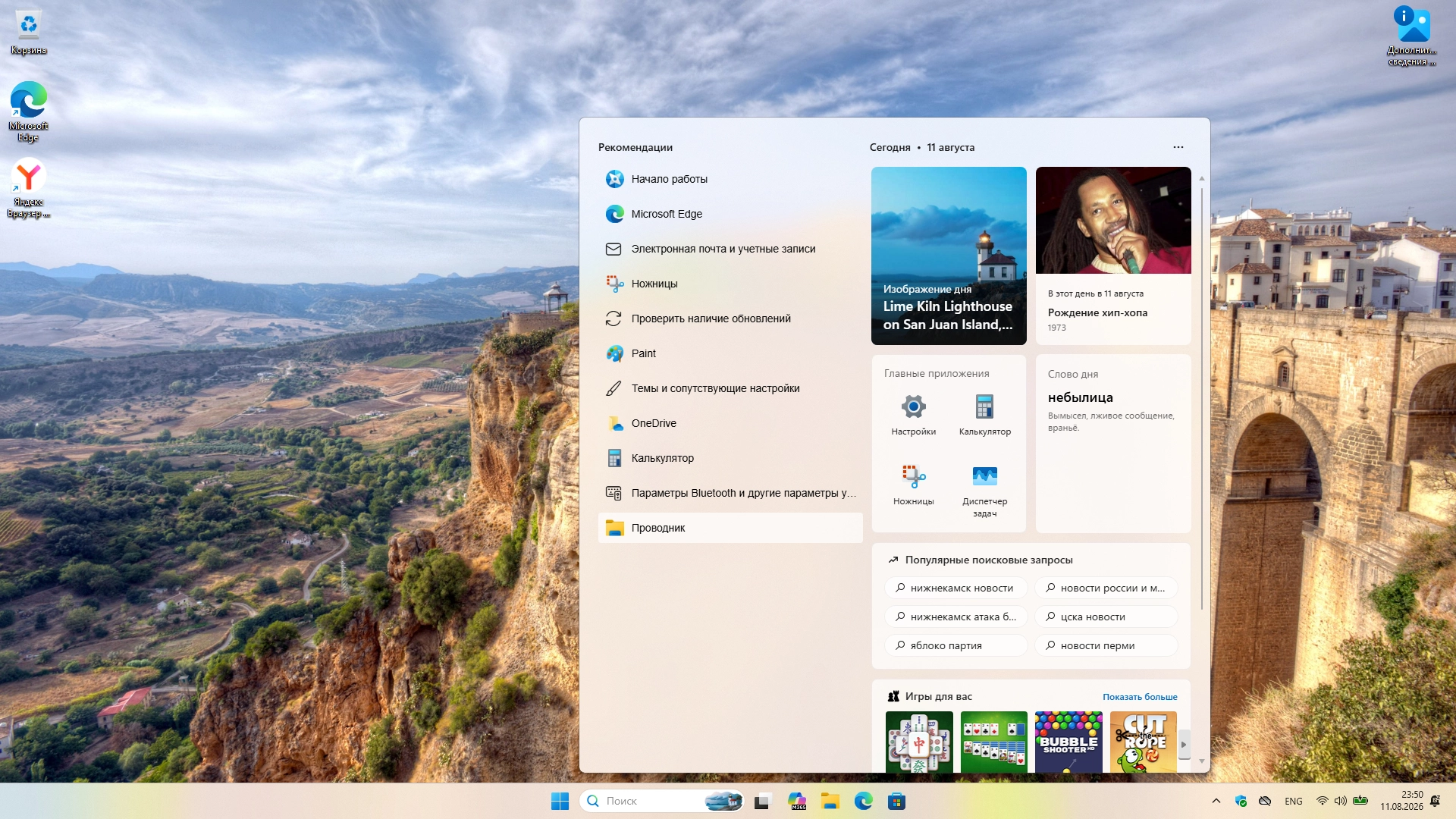
Task: Expand hidden tray icons chevron
Action: coord(1216,801)
